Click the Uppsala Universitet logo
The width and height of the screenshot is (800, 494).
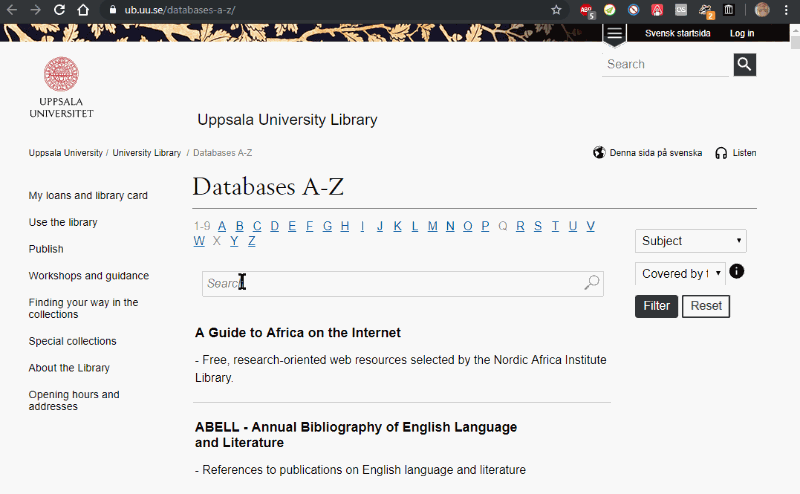coord(61,87)
